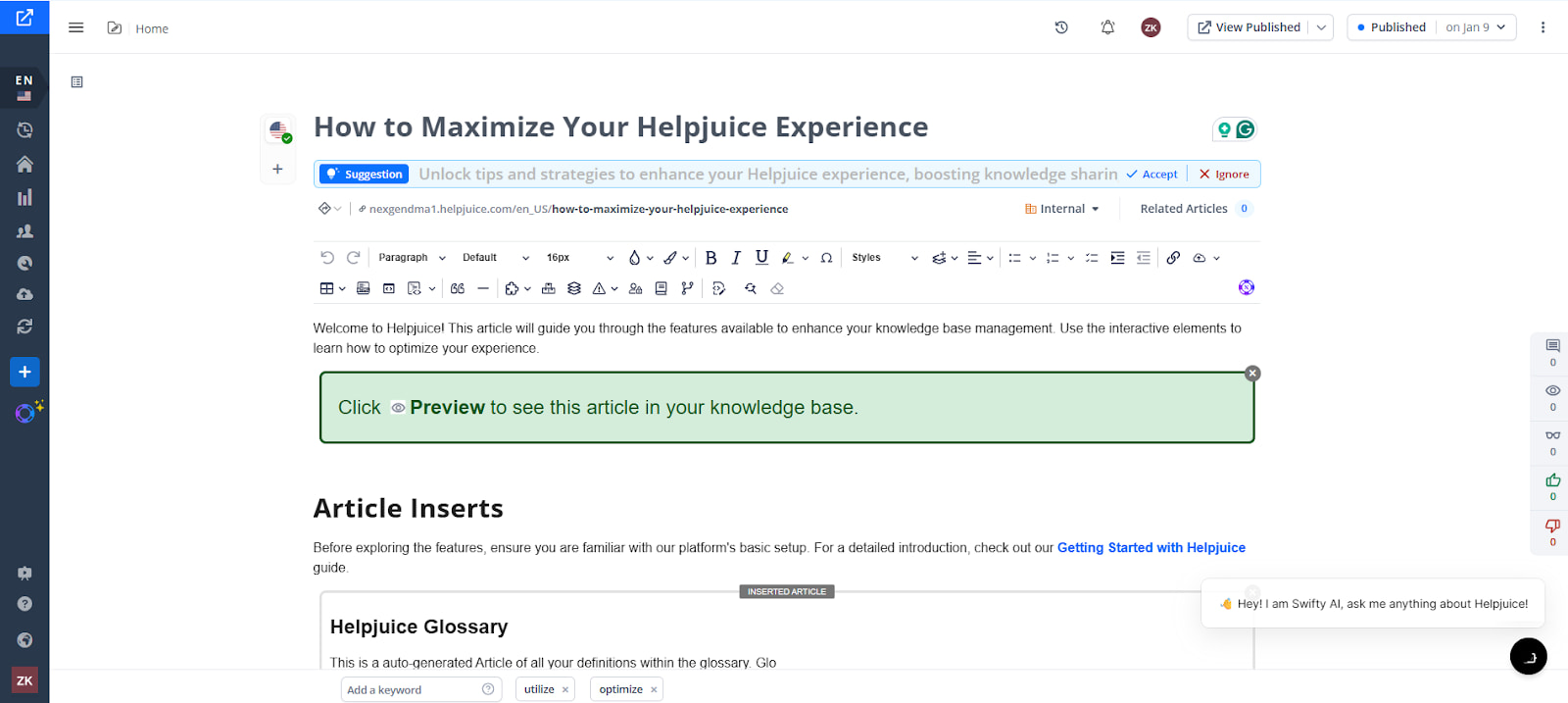Toggle underline formatting
The height and width of the screenshot is (703, 1568).
761,258
